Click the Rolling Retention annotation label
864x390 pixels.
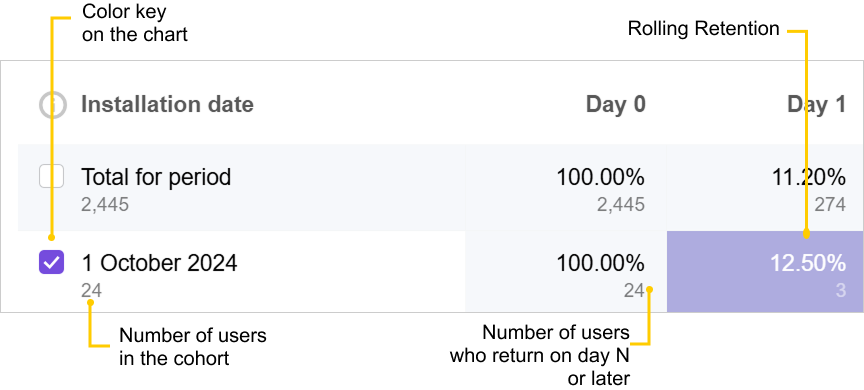click(x=704, y=29)
